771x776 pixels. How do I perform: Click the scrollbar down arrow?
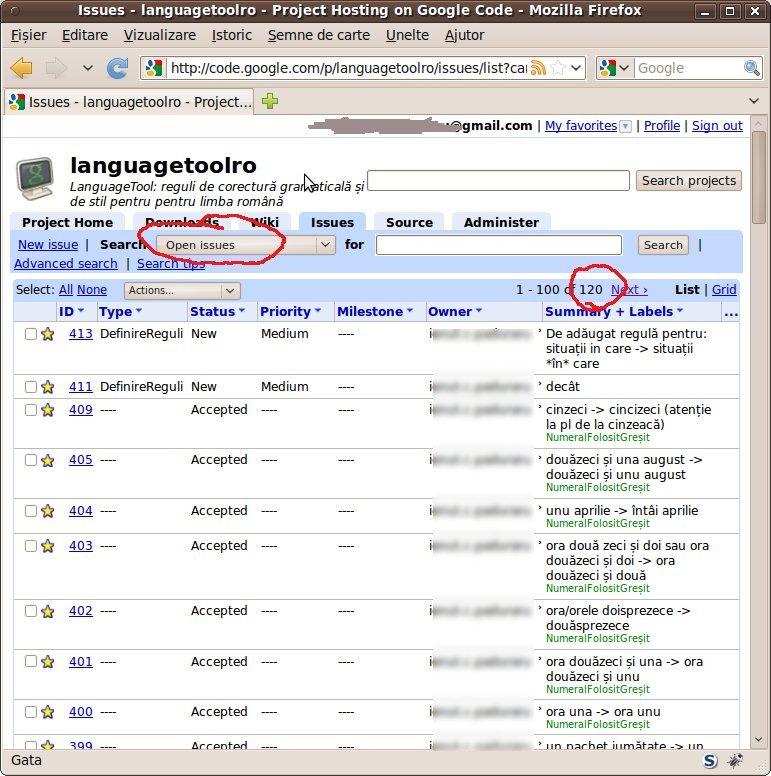coord(759,740)
